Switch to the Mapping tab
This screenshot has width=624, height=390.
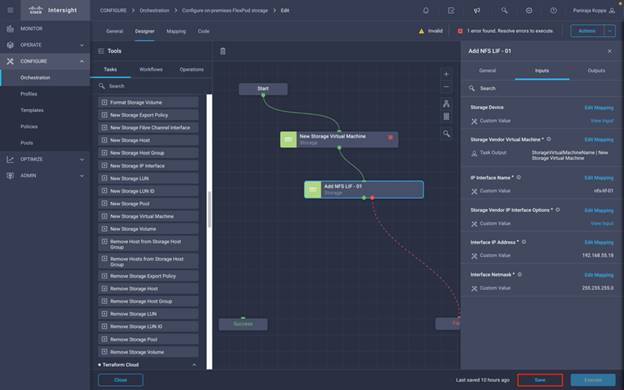176,31
